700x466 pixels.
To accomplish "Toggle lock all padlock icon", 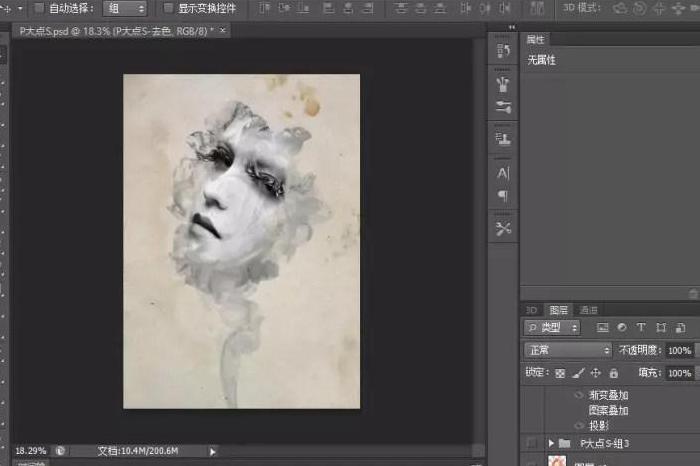I will click(614, 373).
